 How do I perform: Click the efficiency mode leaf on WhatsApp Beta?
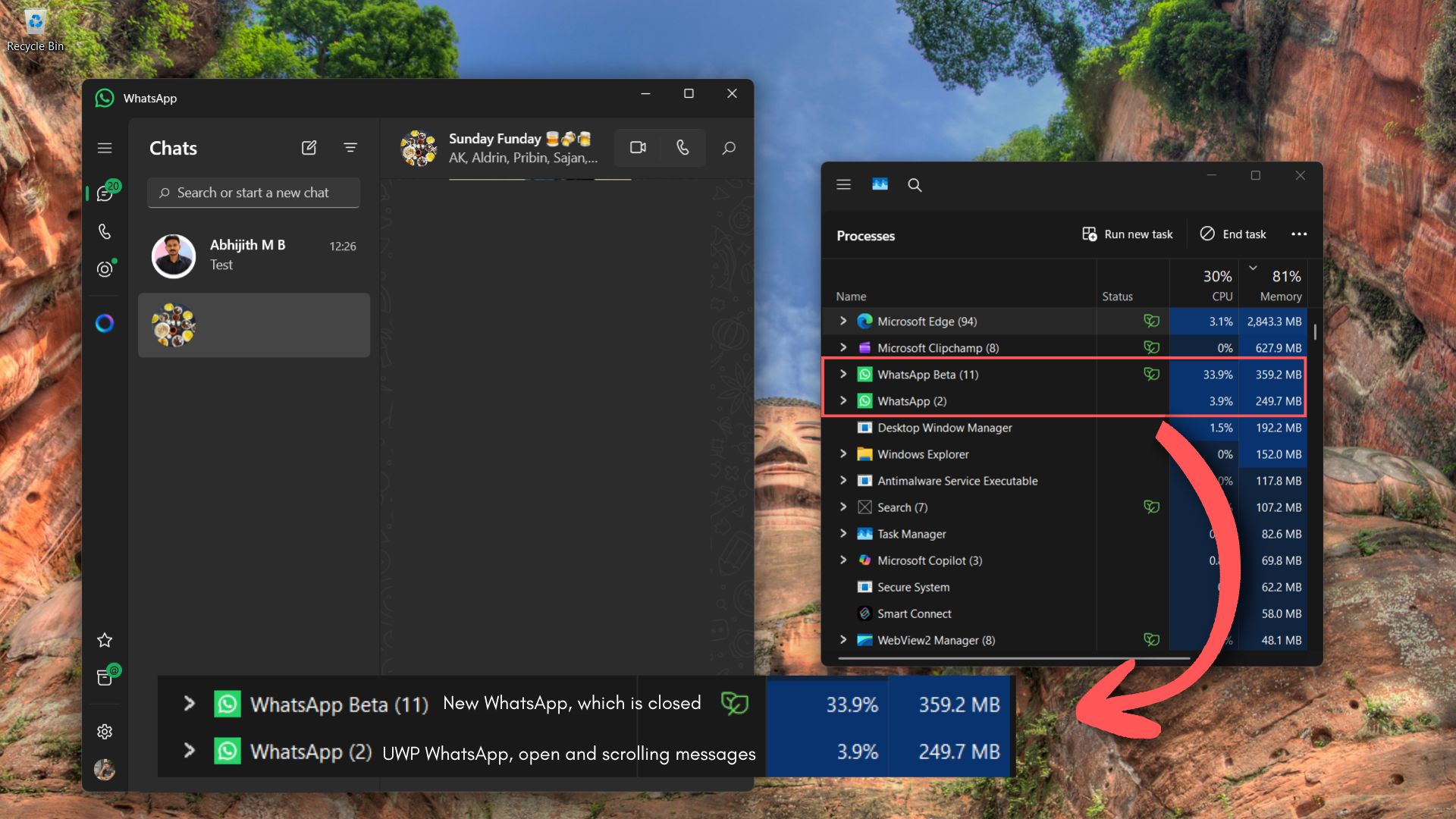tap(1152, 373)
